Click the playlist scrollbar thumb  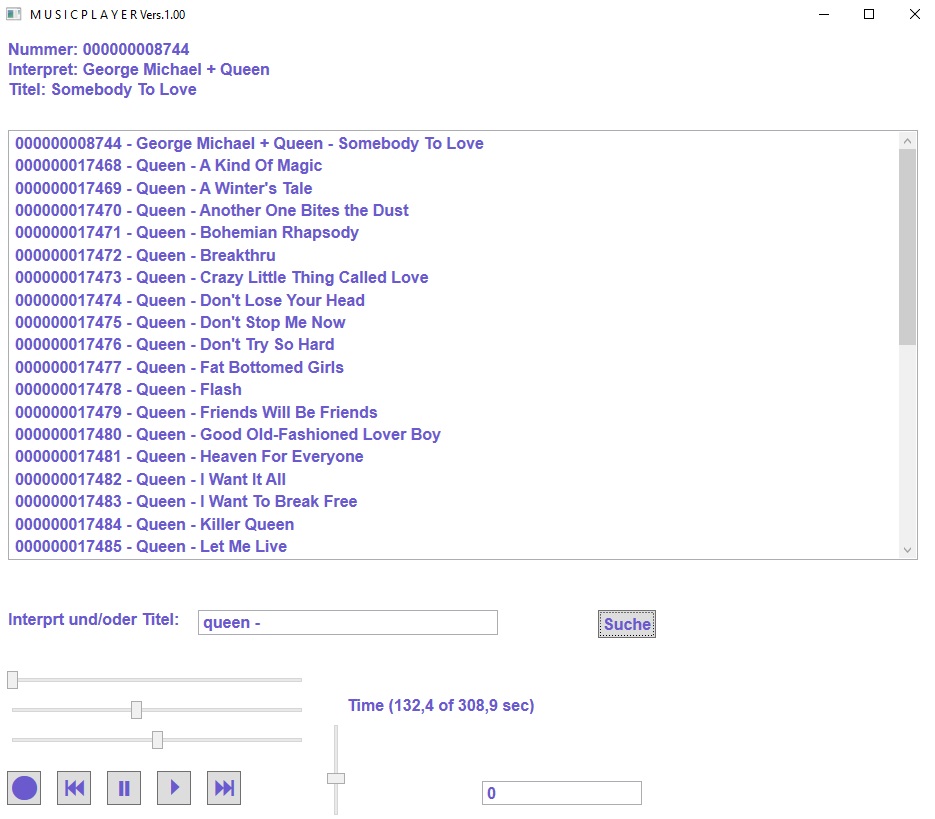tap(908, 247)
